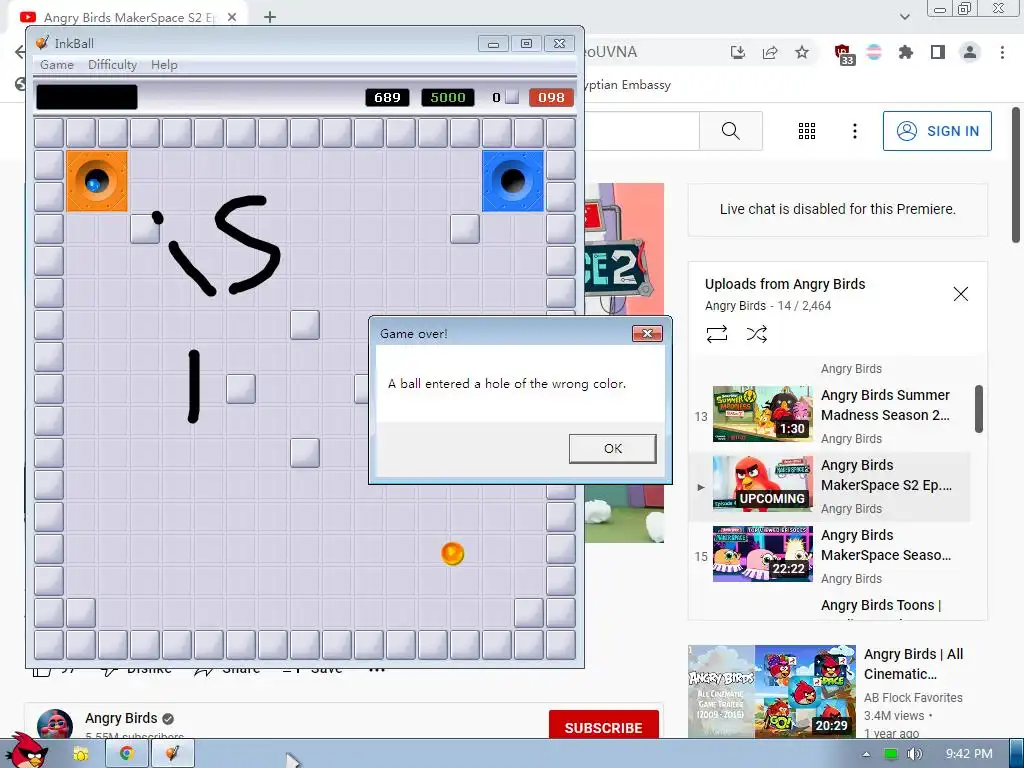Bookmark this page with the star

[x=802, y=52]
